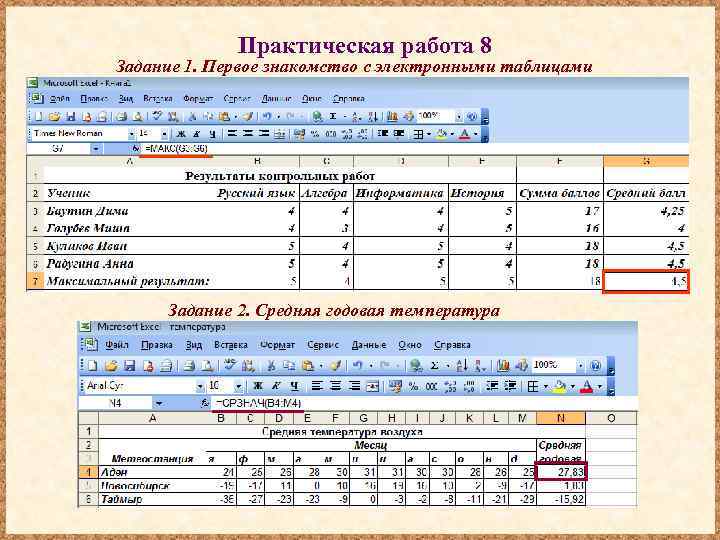Viewport: 720px width, 540px height.
Task: Open 100% zoom dropdown in температура window
Action: (x=581, y=366)
